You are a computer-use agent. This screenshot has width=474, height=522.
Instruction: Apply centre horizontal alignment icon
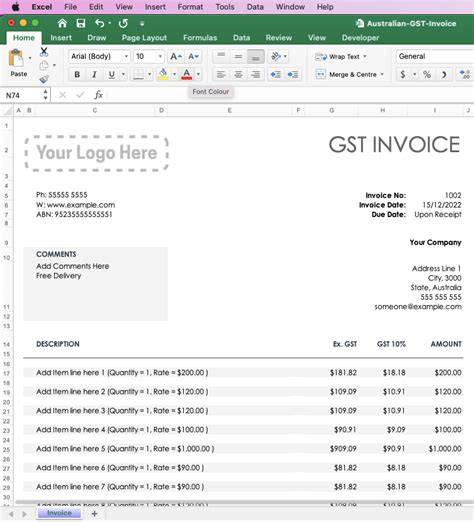tap(238, 74)
